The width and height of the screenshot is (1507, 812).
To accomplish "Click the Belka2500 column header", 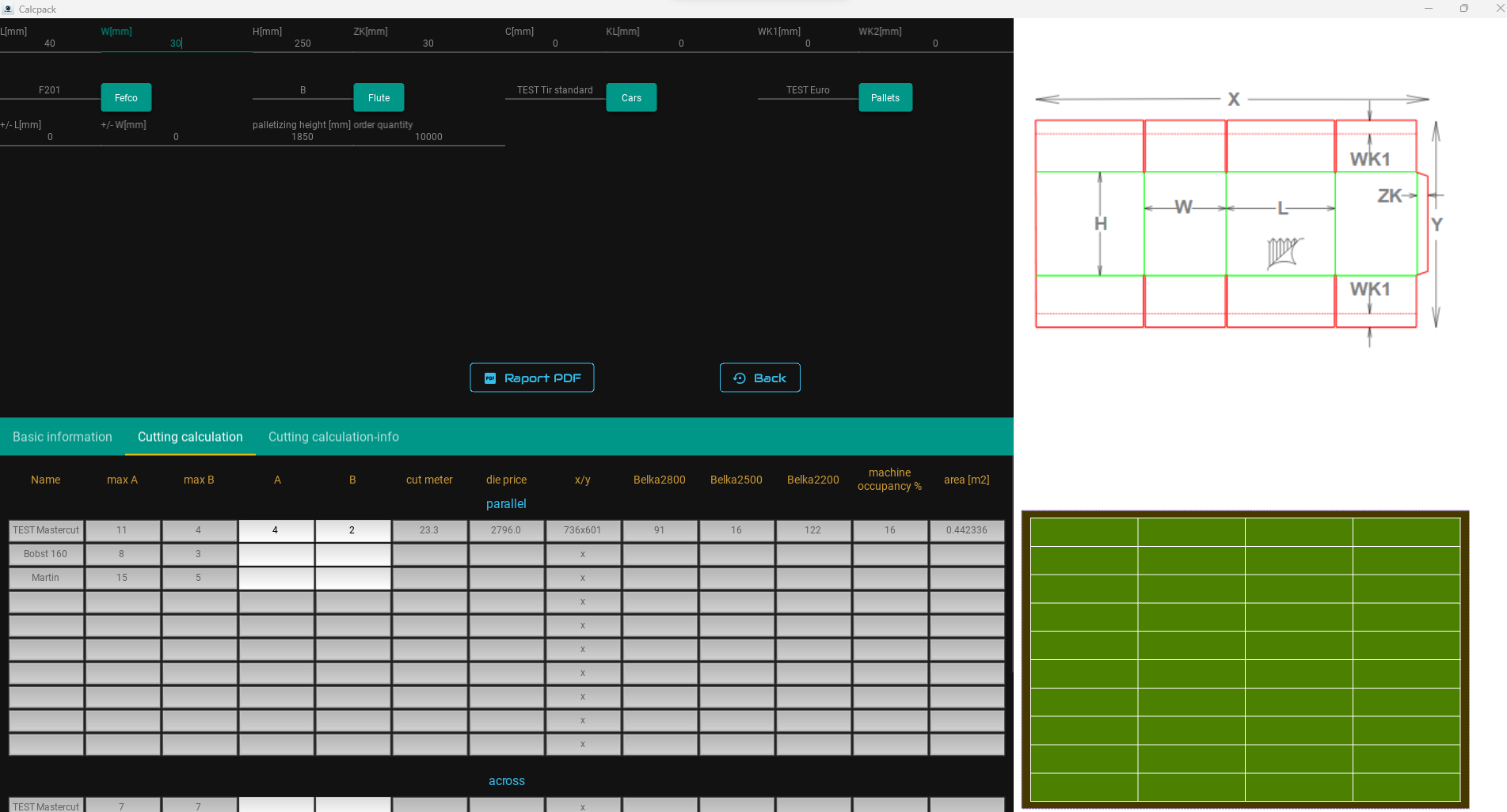I will point(736,480).
